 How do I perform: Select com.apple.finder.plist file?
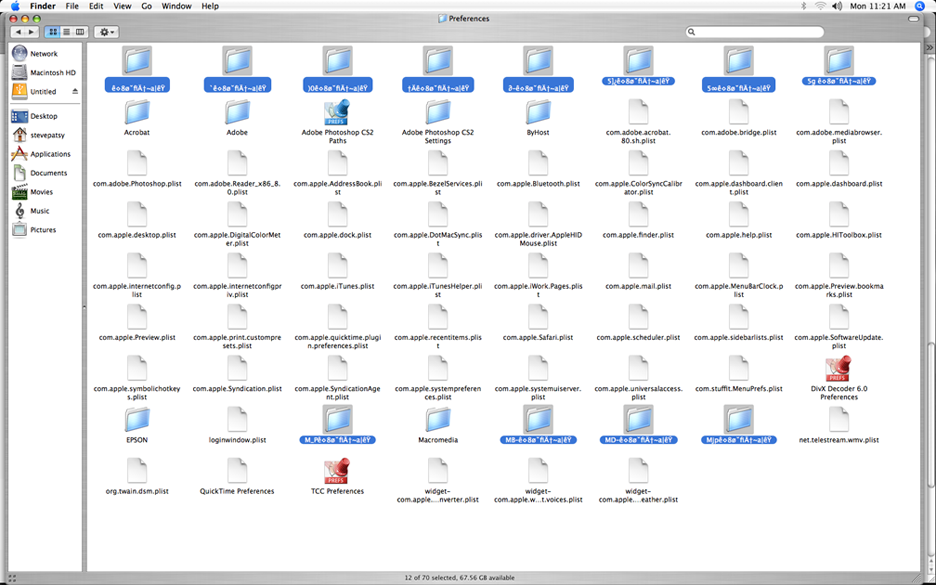[x=638, y=215]
